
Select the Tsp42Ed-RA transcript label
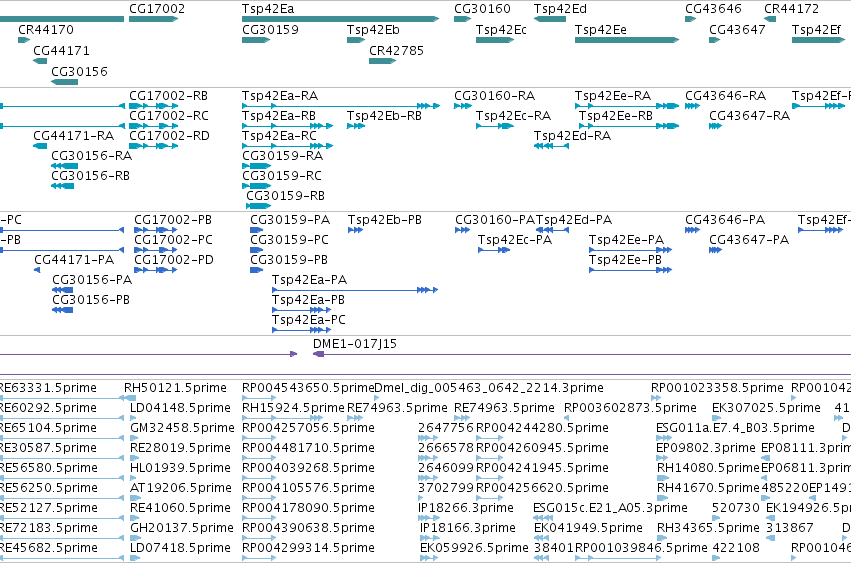tap(572, 136)
